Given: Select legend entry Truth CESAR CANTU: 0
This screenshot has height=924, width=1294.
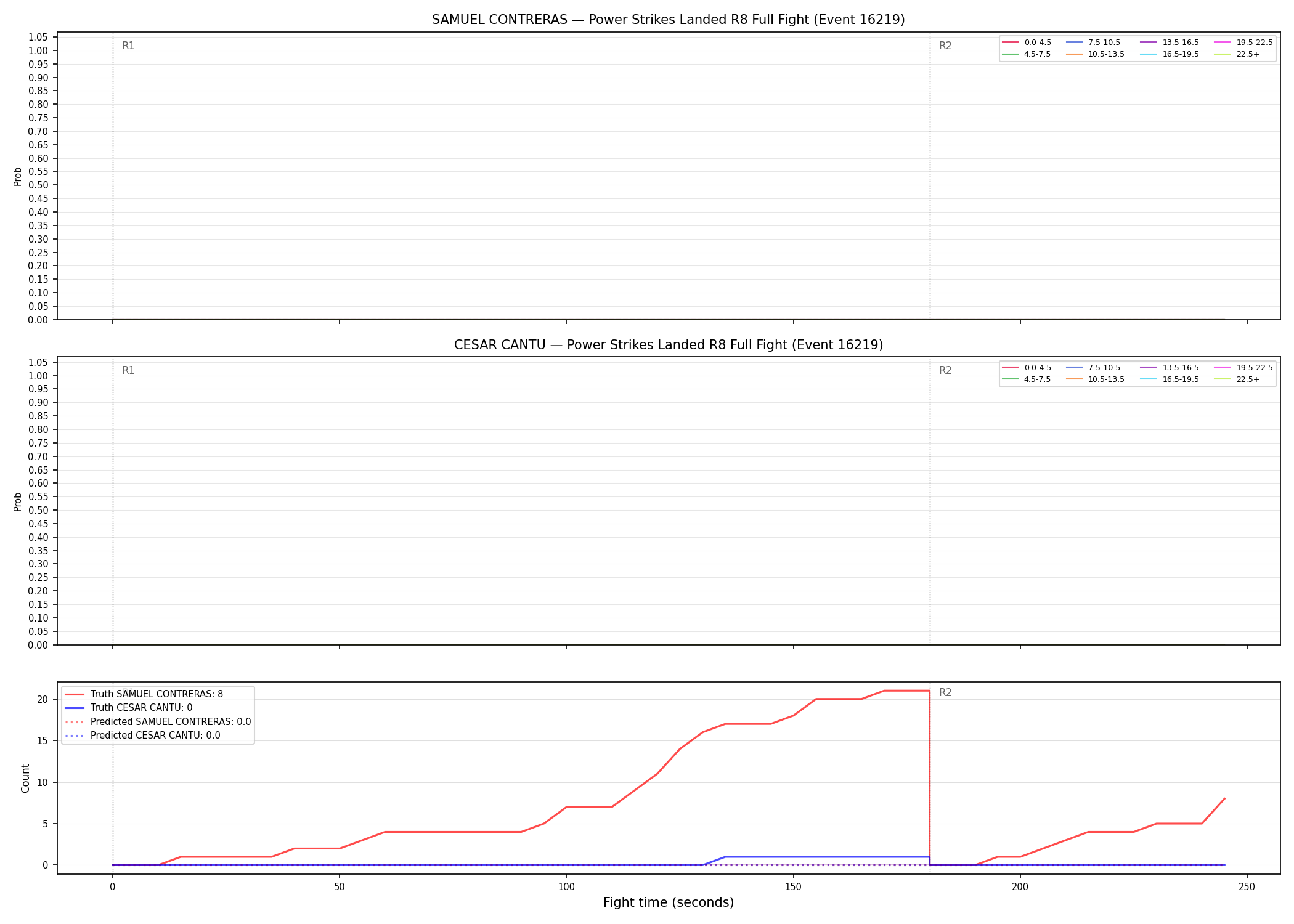Looking at the screenshot, I should [129, 708].
